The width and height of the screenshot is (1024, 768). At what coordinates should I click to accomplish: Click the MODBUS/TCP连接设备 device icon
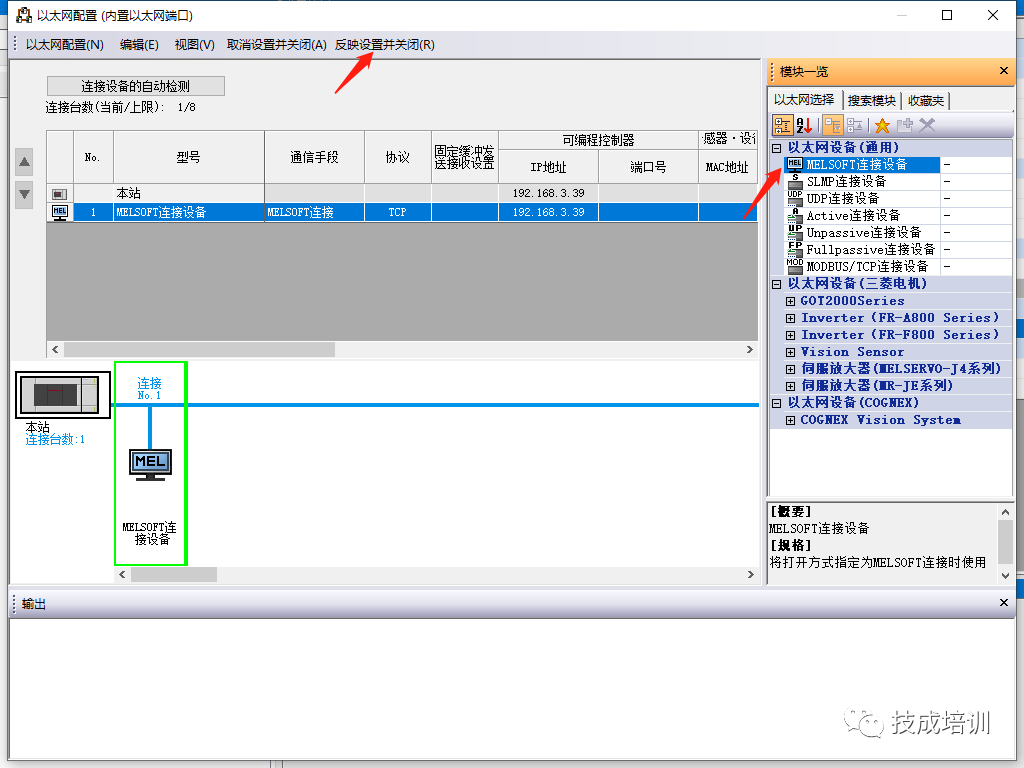(x=795, y=266)
